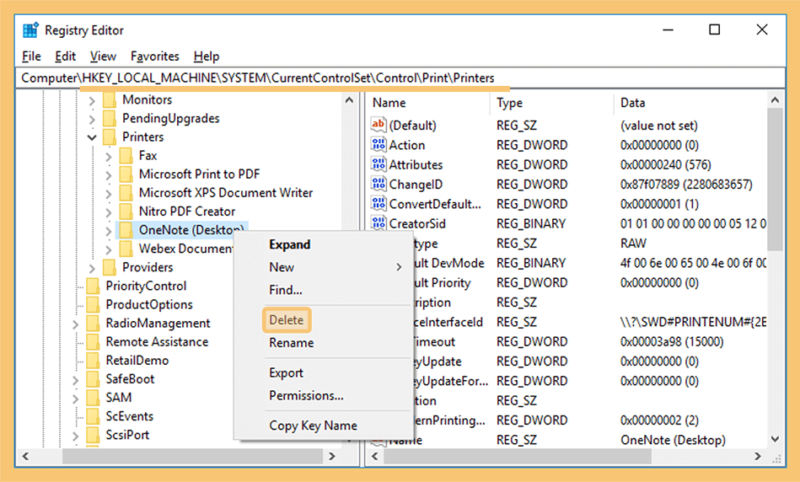Click the SAM folder icon
Screen dimensions: 800x482
pyautogui.click(x=93, y=398)
